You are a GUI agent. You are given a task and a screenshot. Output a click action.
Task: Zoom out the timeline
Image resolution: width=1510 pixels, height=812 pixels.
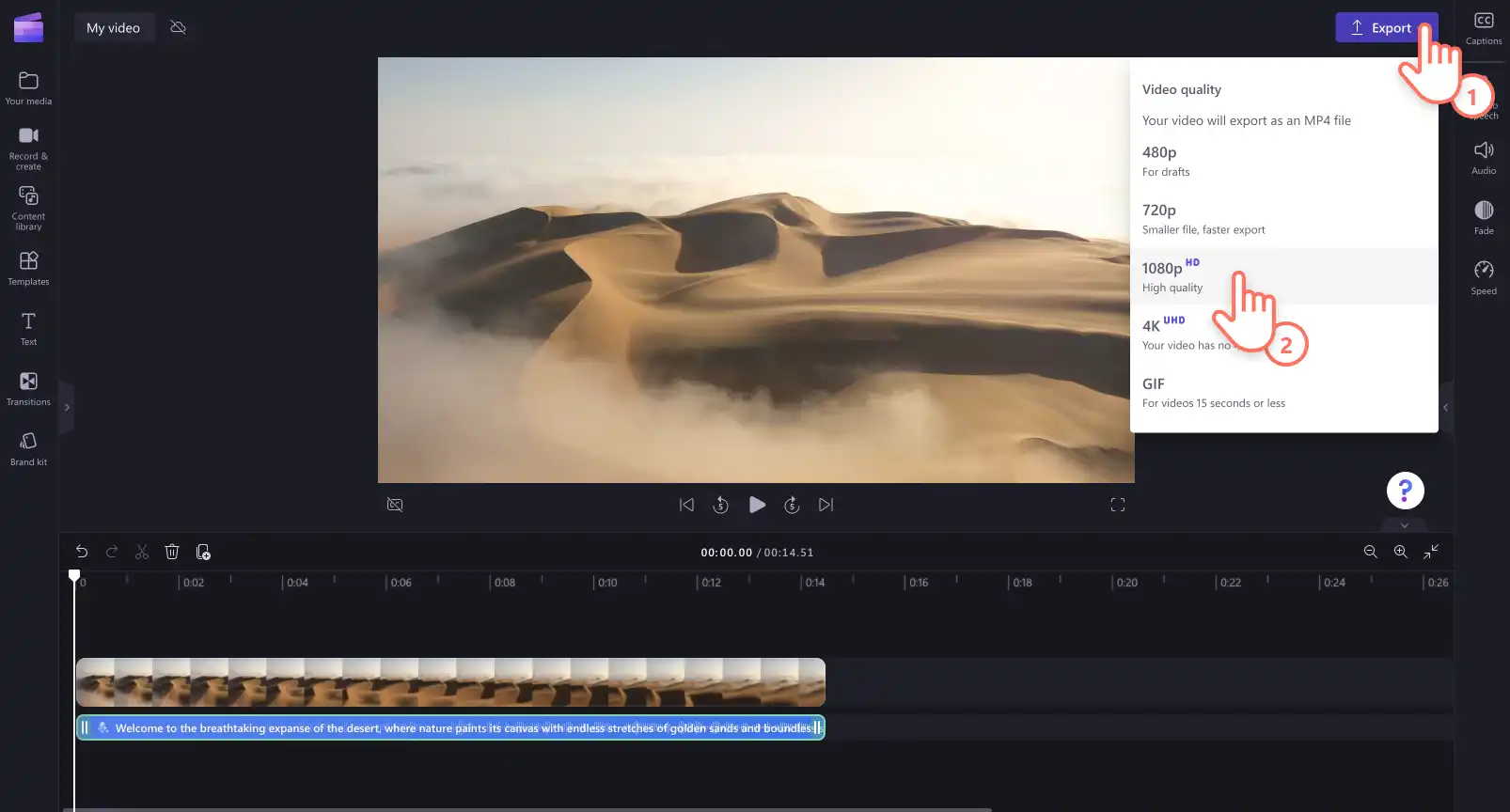[x=1370, y=552]
